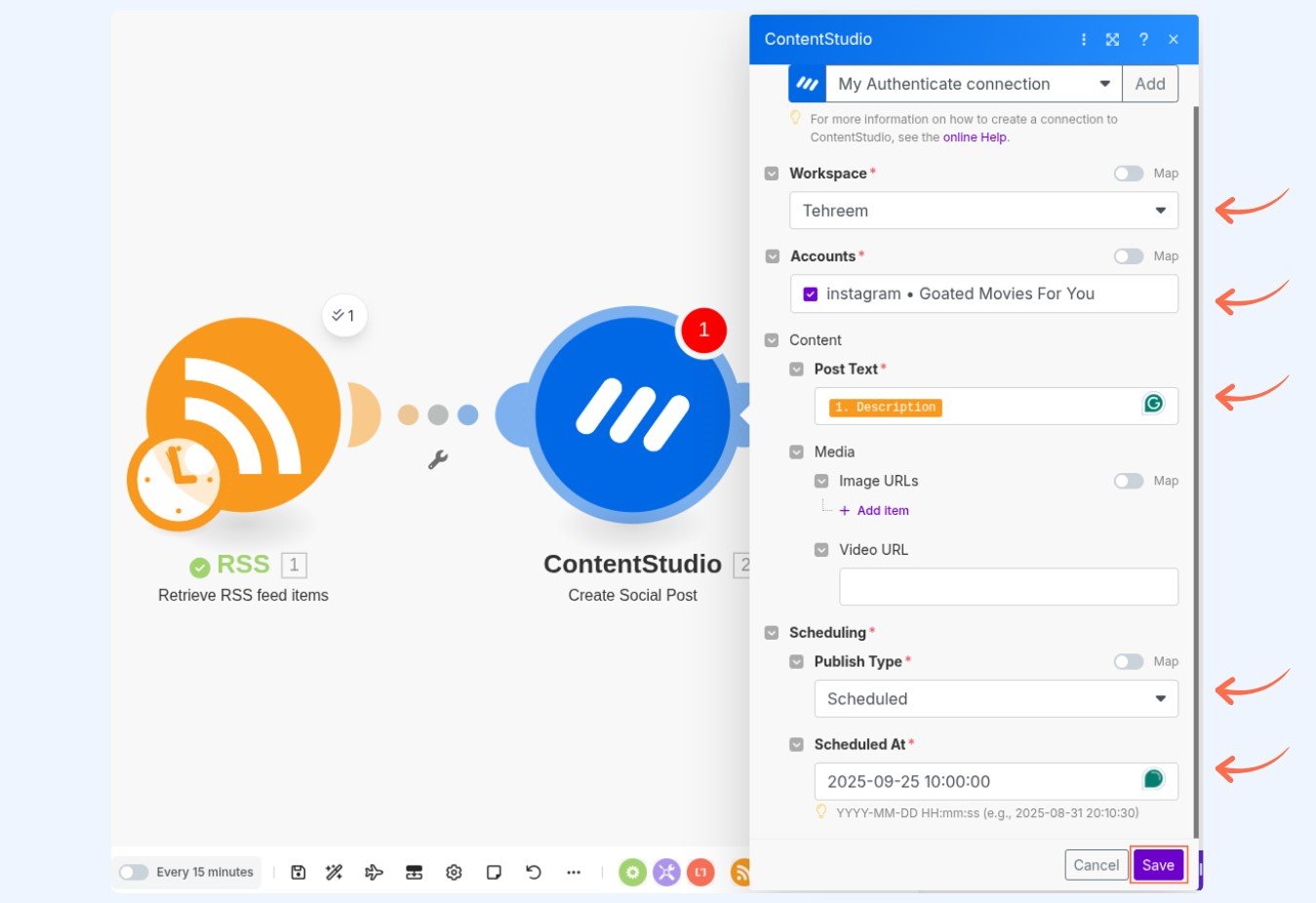
Task: Open scenario settings gear icon
Action: [454, 872]
